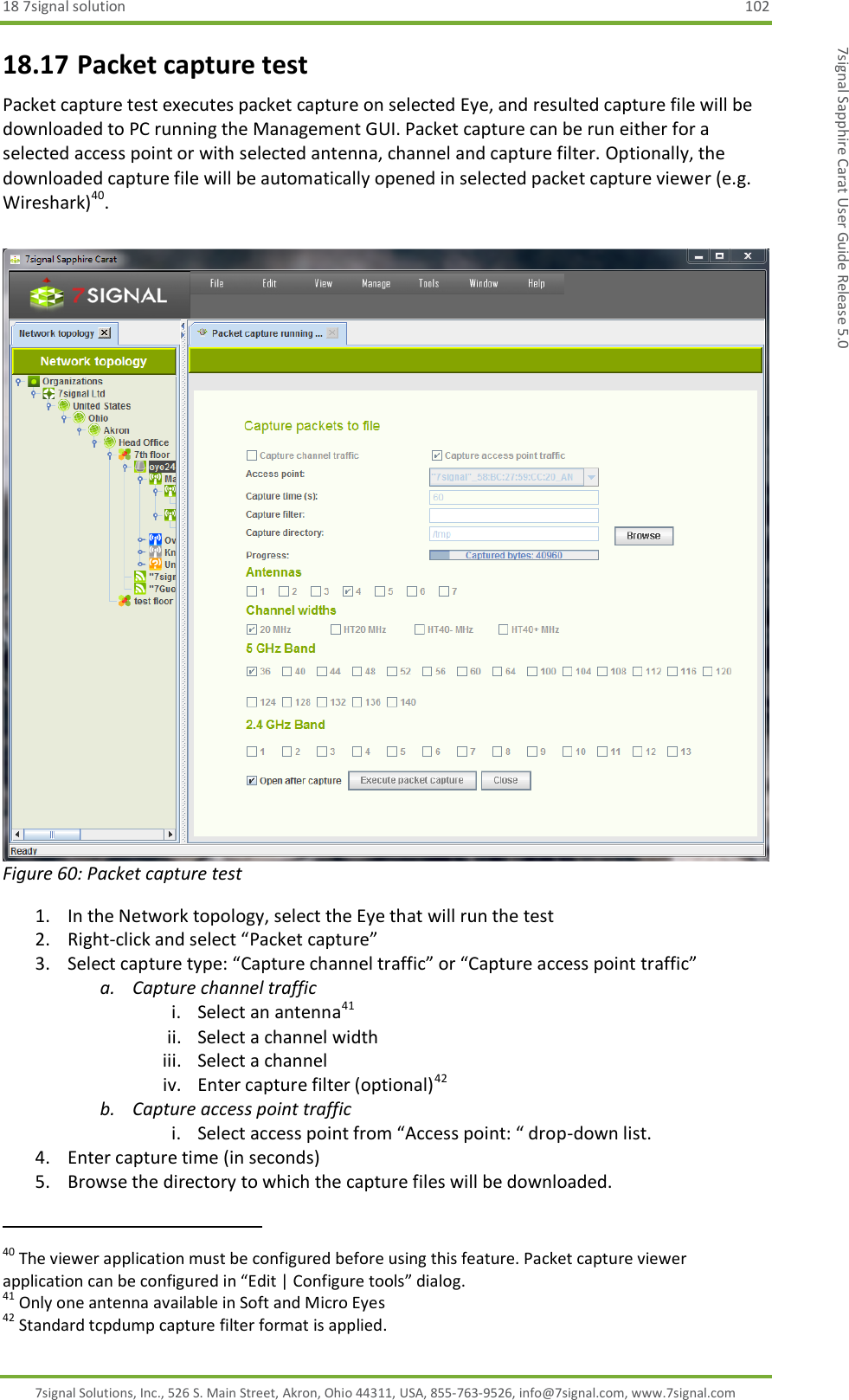Screen dimensions: 849x1400
Task: Click the Close button in capture form
Action: (x=505, y=780)
